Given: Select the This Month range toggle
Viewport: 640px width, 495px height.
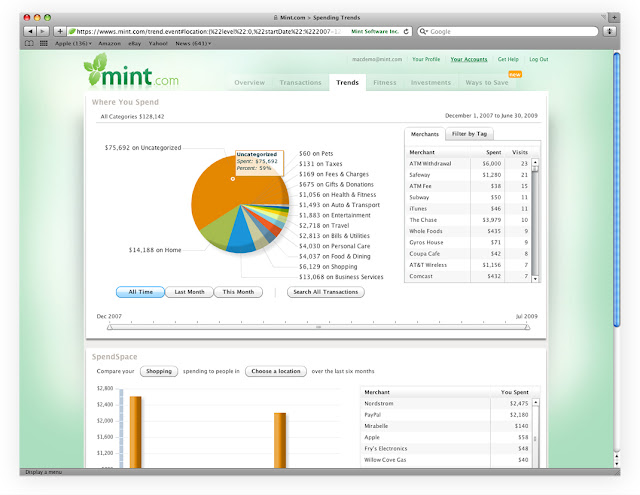Looking at the screenshot, I should 238,292.
